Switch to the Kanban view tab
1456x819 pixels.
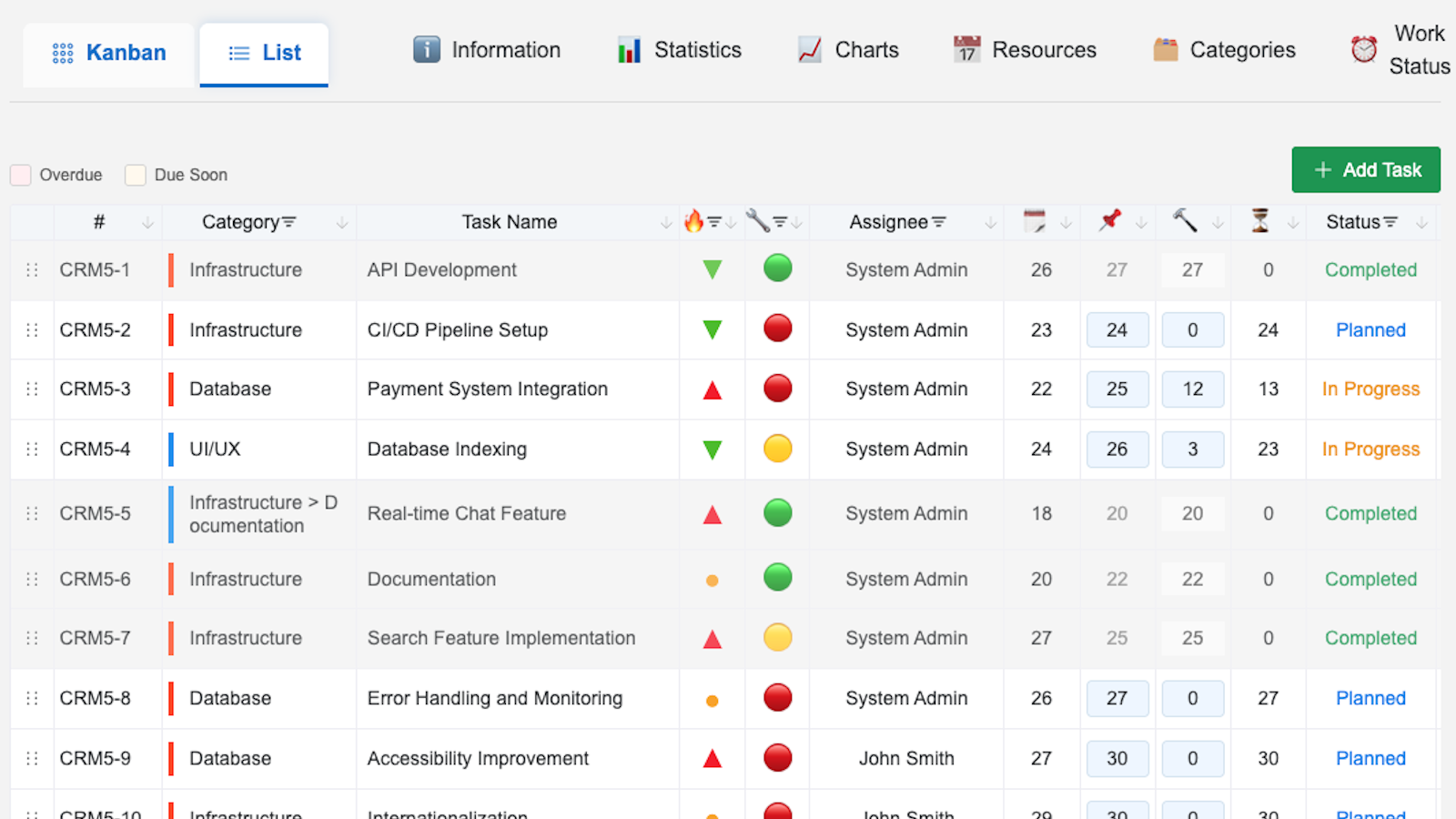(106, 53)
